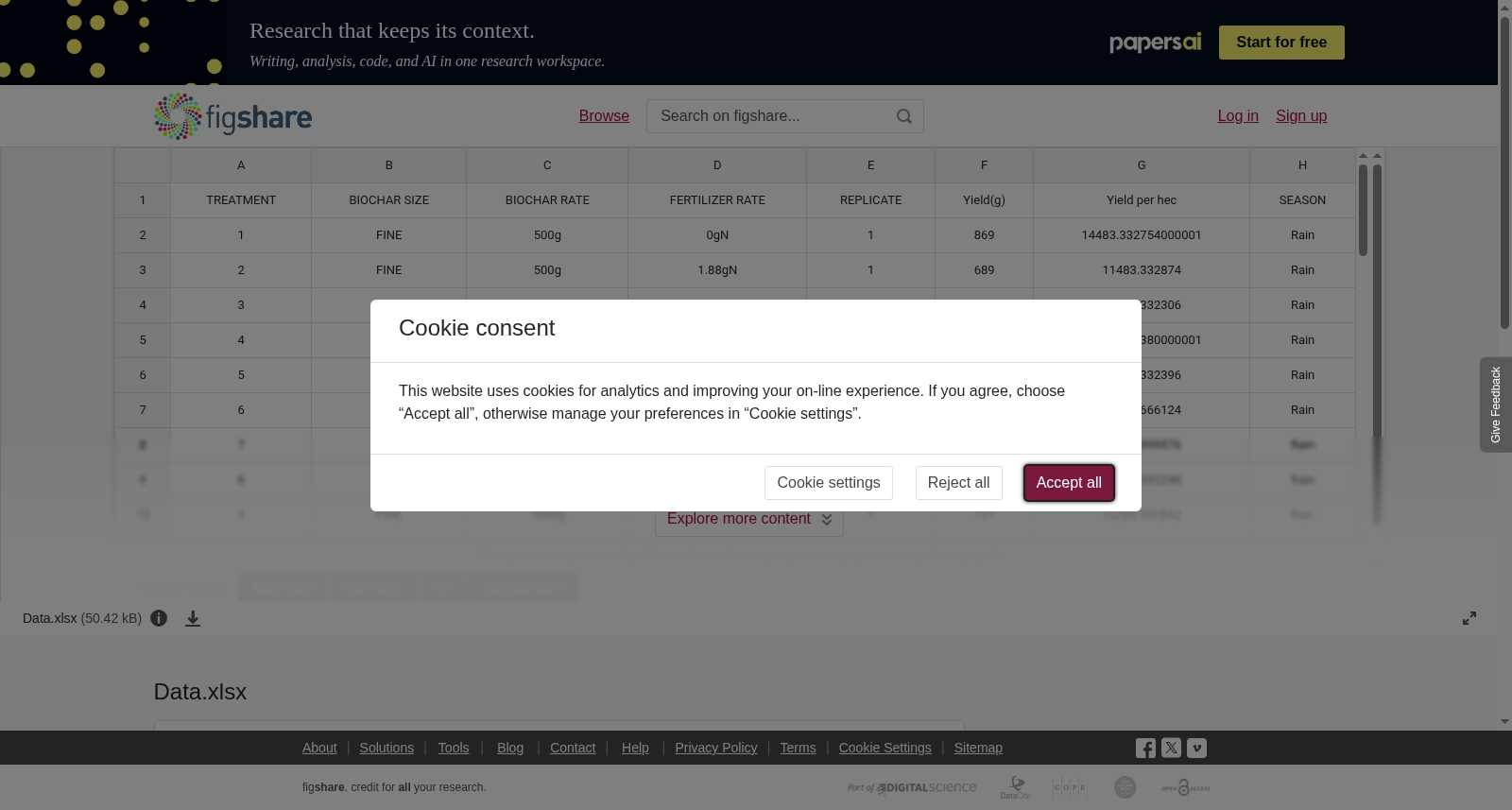Accept all cookies
Image resolution: width=1512 pixels, height=810 pixels.
1069,483
